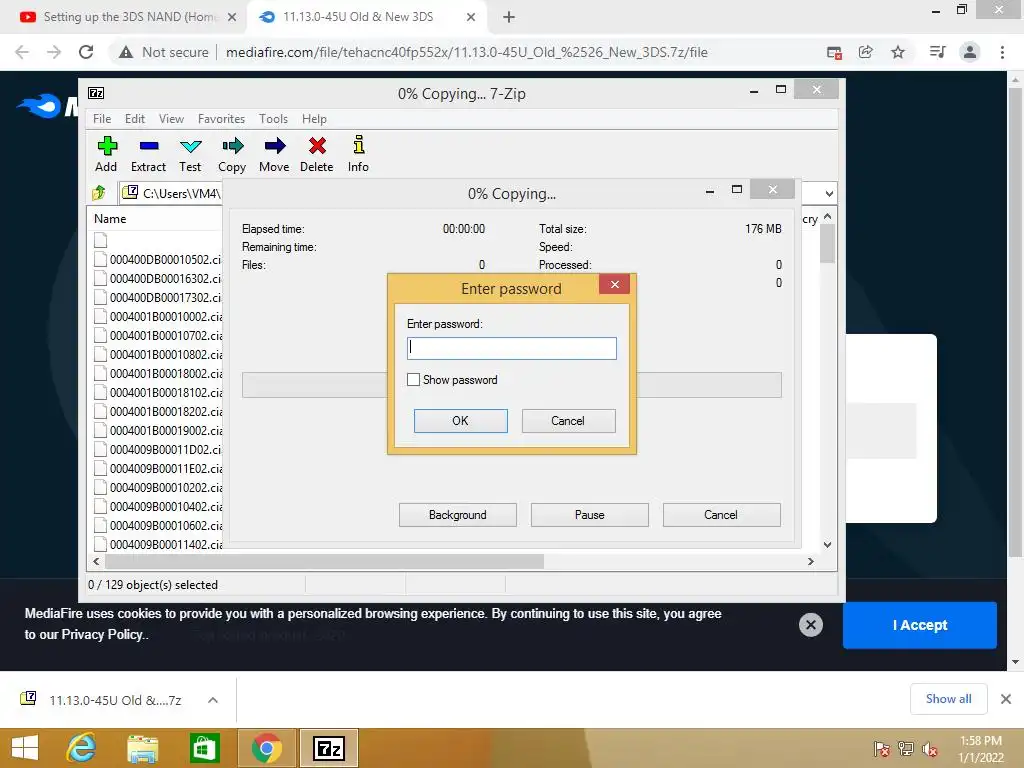Open Chrome profile avatar
This screenshot has height=768, width=1024.
[x=970, y=52]
